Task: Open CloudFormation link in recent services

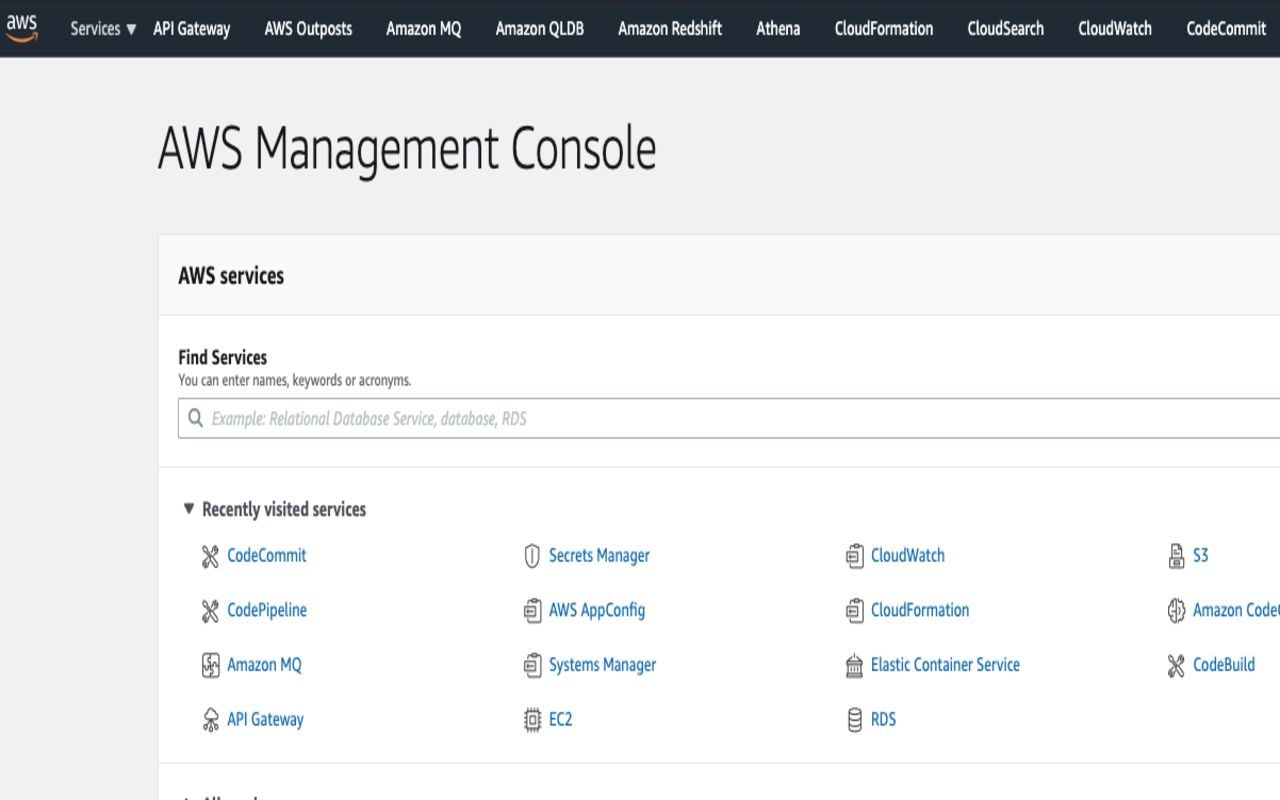Action: click(x=920, y=610)
